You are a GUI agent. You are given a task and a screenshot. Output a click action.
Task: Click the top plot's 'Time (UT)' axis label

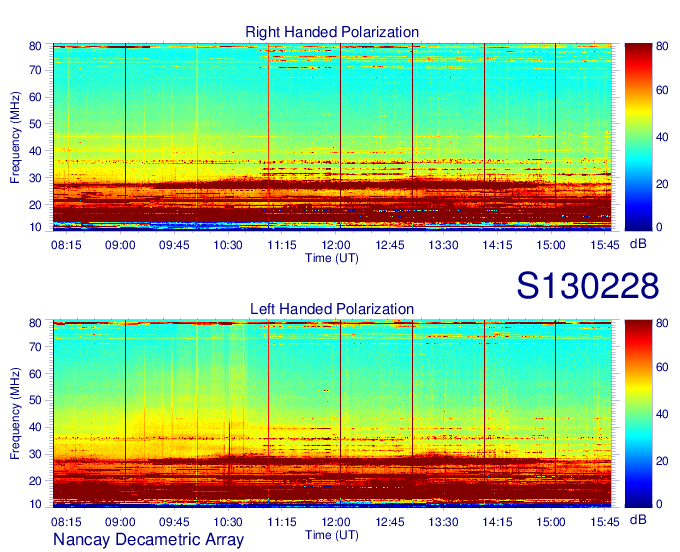coord(332,258)
